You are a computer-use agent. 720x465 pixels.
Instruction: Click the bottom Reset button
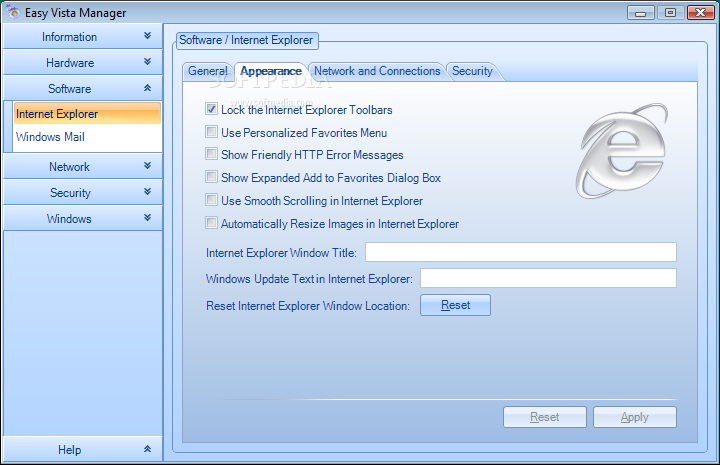[545, 417]
